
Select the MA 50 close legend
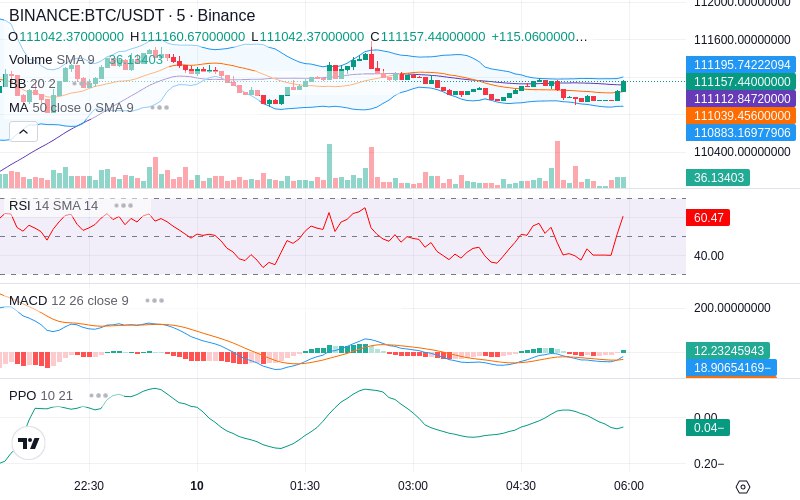point(71,108)
